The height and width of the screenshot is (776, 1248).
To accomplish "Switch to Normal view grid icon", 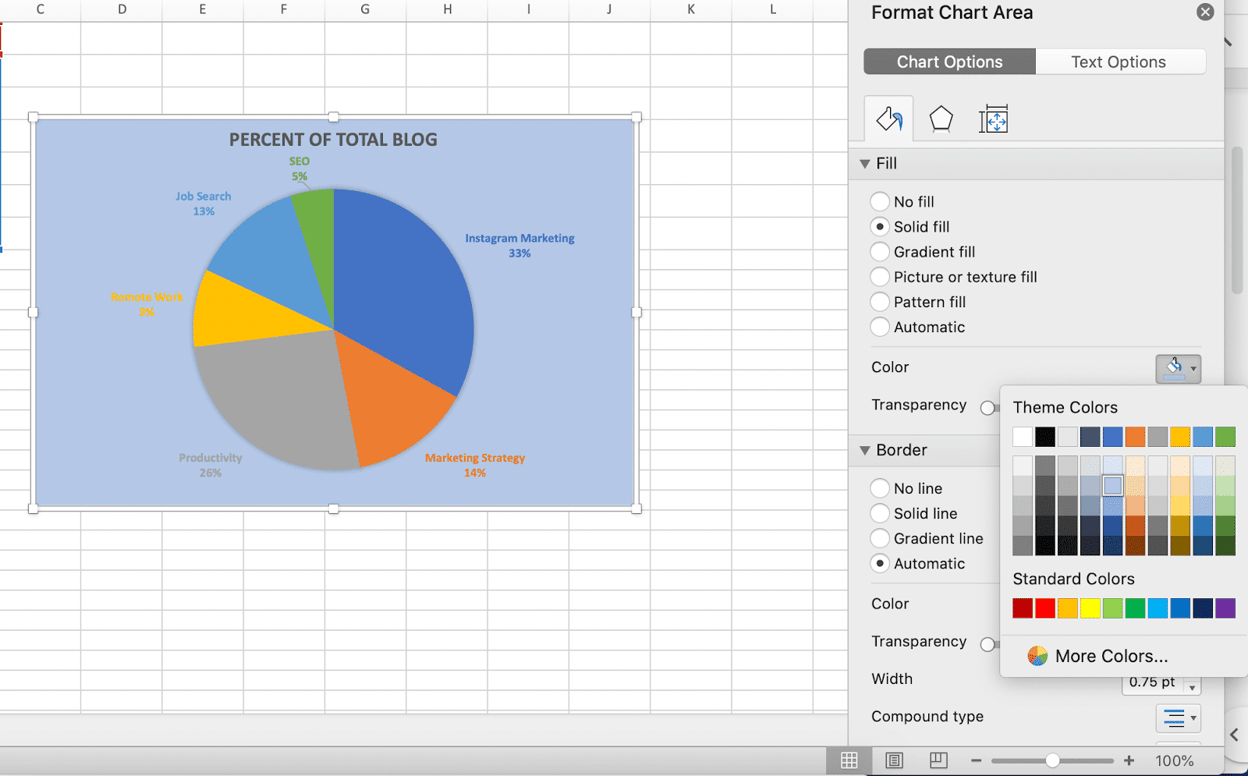I will 848,760.
